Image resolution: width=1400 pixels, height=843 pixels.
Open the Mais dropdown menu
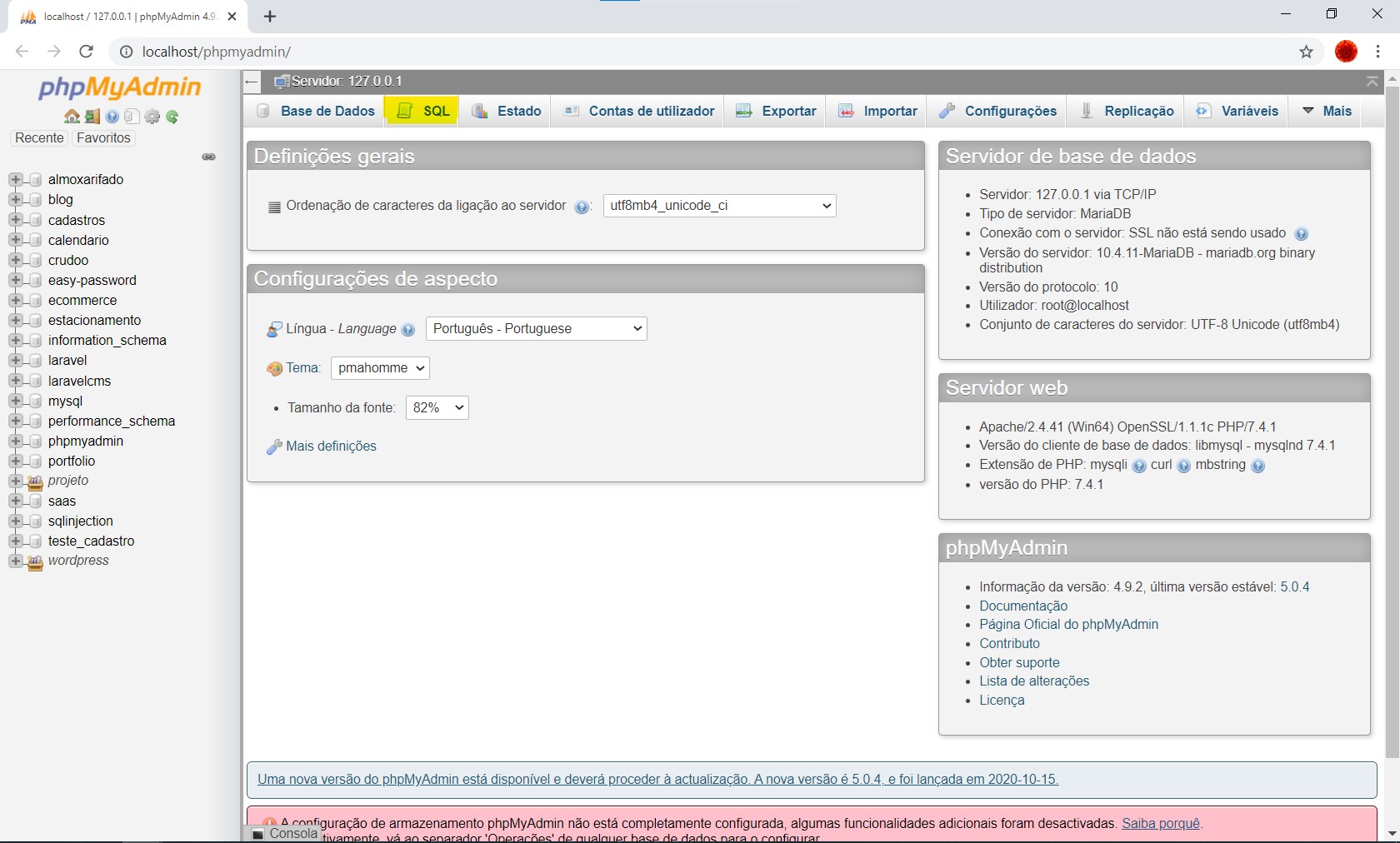point(1327,111)
